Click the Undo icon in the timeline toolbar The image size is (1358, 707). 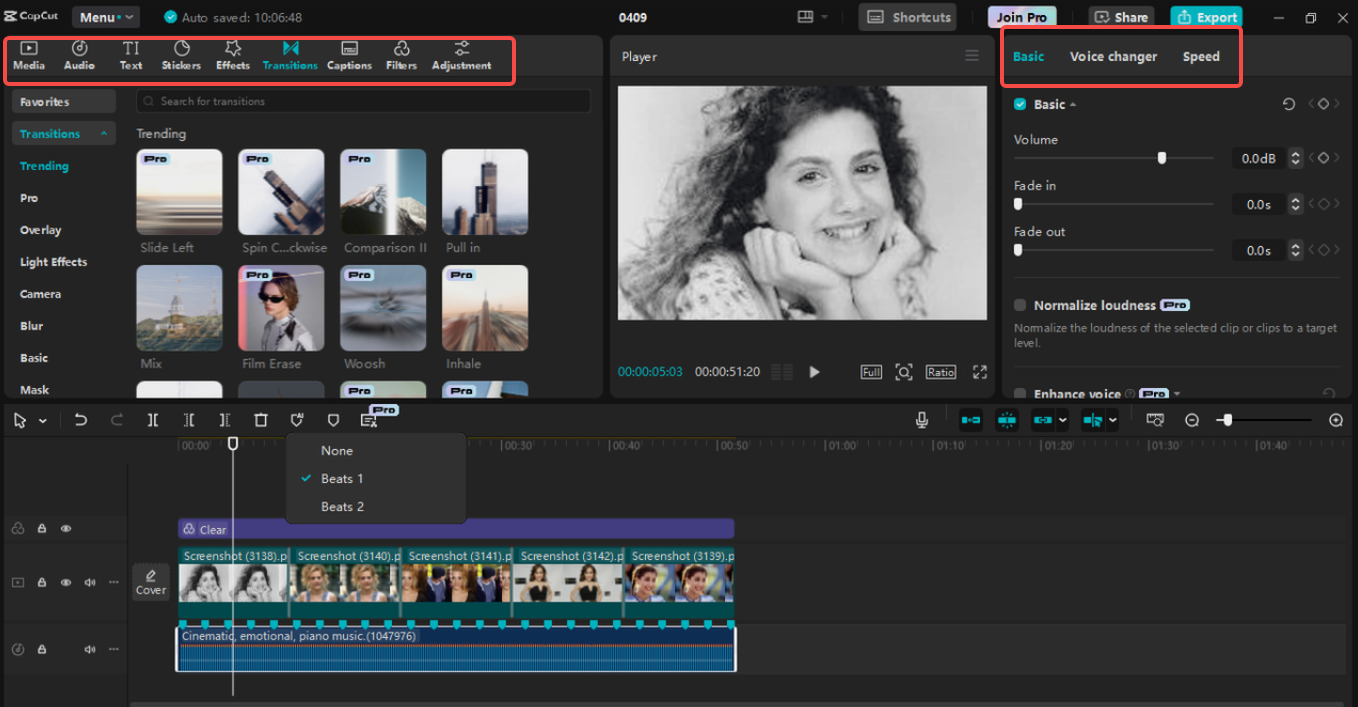point(81,420)
